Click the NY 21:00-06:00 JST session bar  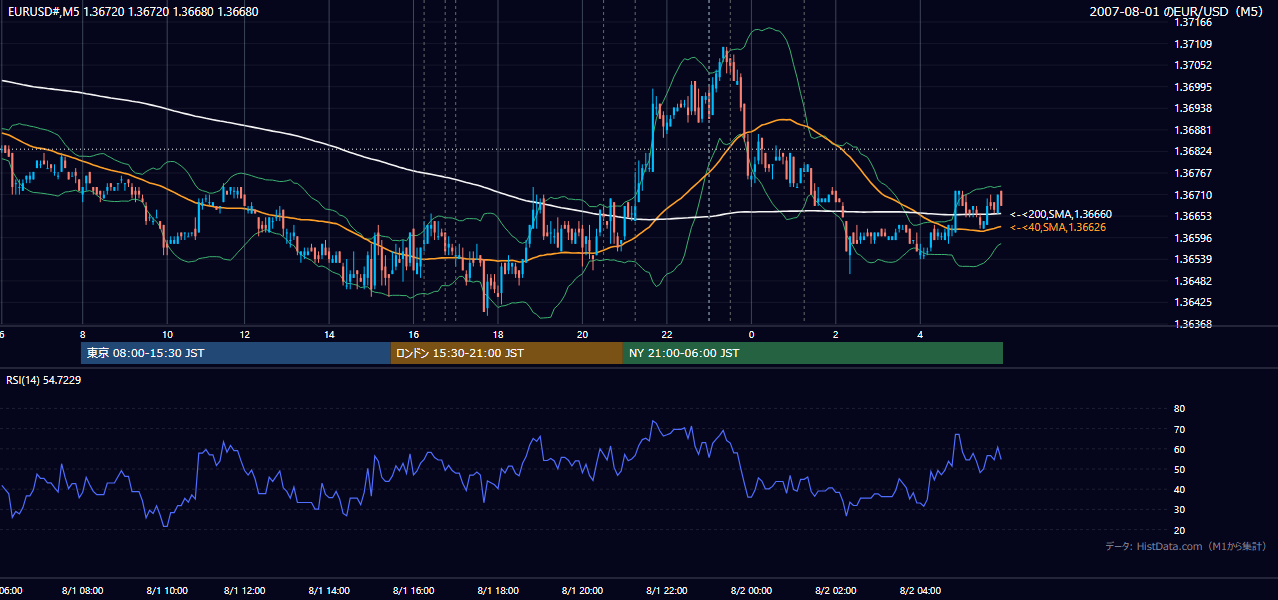pos(813,353)
